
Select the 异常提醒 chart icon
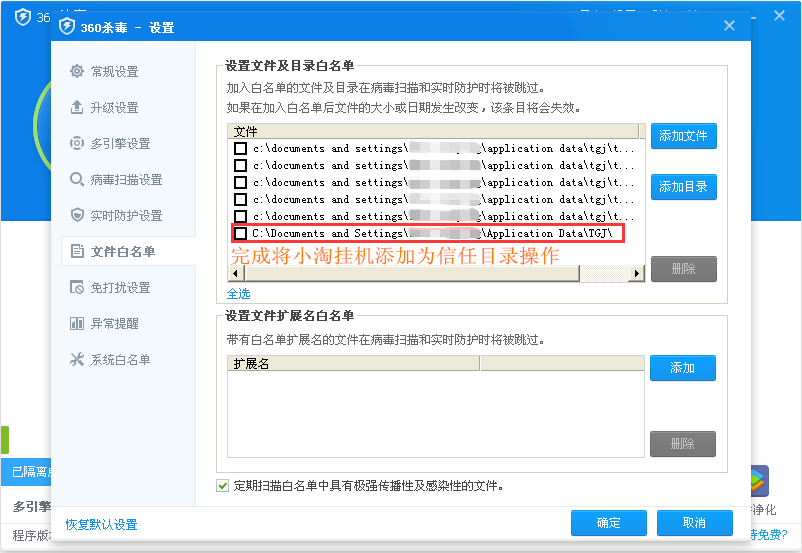coord(77,323)
